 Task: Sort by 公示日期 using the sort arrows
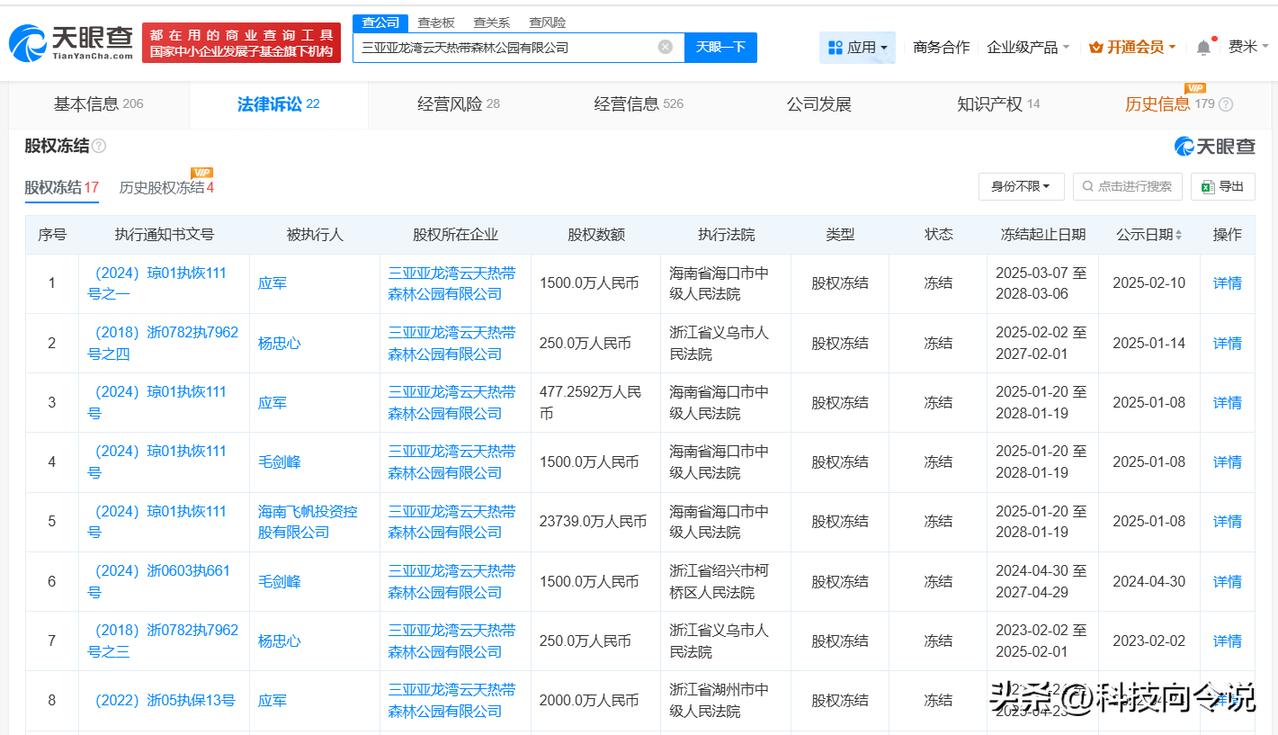tap(1179, 235)
